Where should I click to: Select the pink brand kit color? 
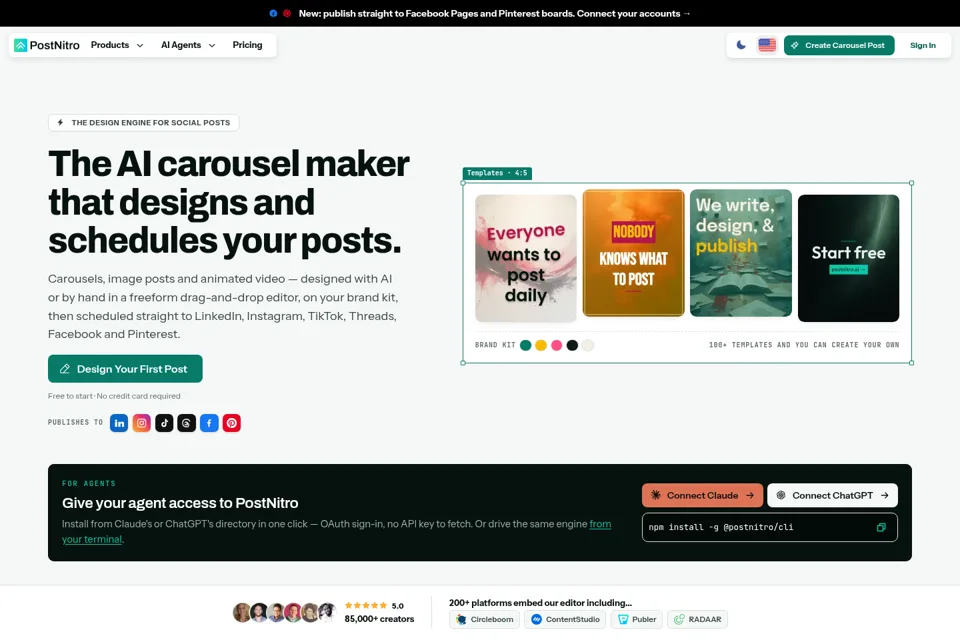tap(557, 345)
